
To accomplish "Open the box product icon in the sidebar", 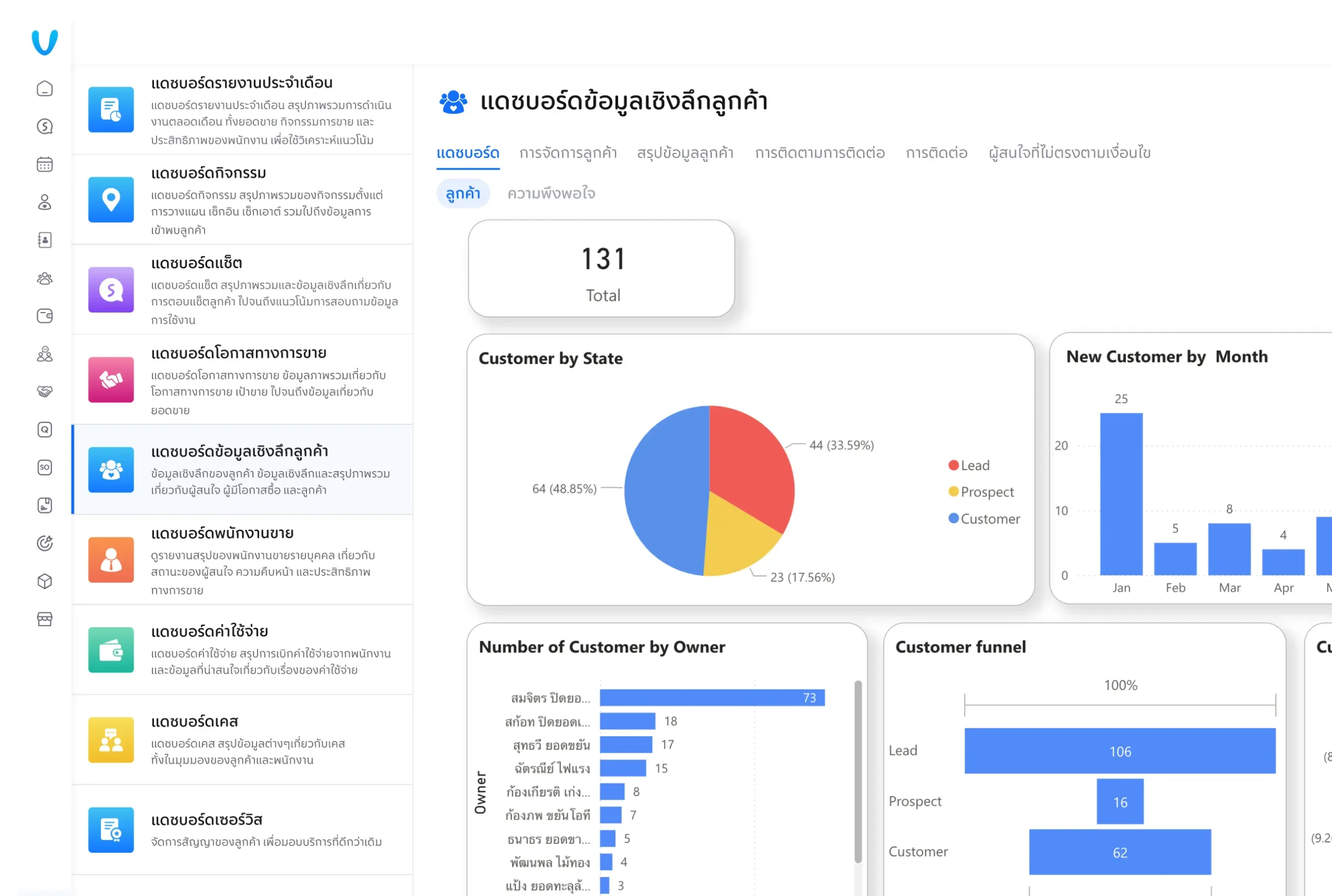I will (45, 581).
